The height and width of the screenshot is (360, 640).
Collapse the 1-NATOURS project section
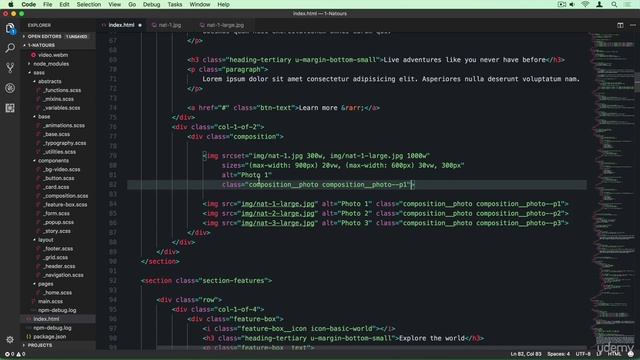[x=58, y=45]
